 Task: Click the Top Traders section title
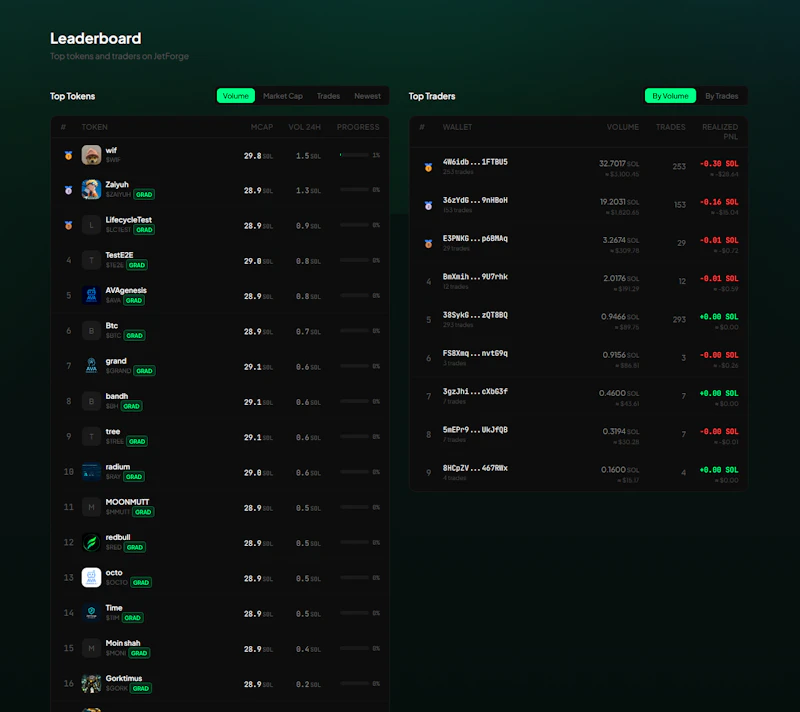coord(432,96)
